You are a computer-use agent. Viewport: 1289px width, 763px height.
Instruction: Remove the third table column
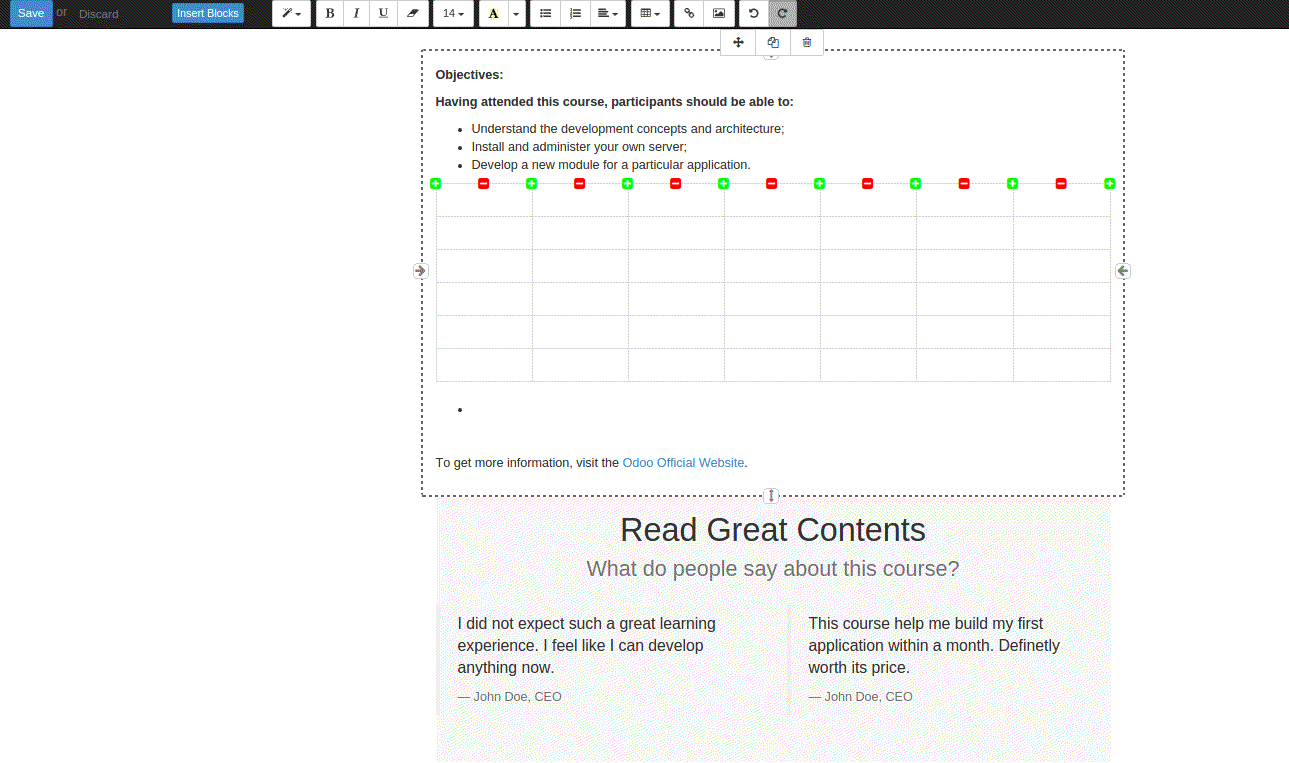[x=675, y=183]
